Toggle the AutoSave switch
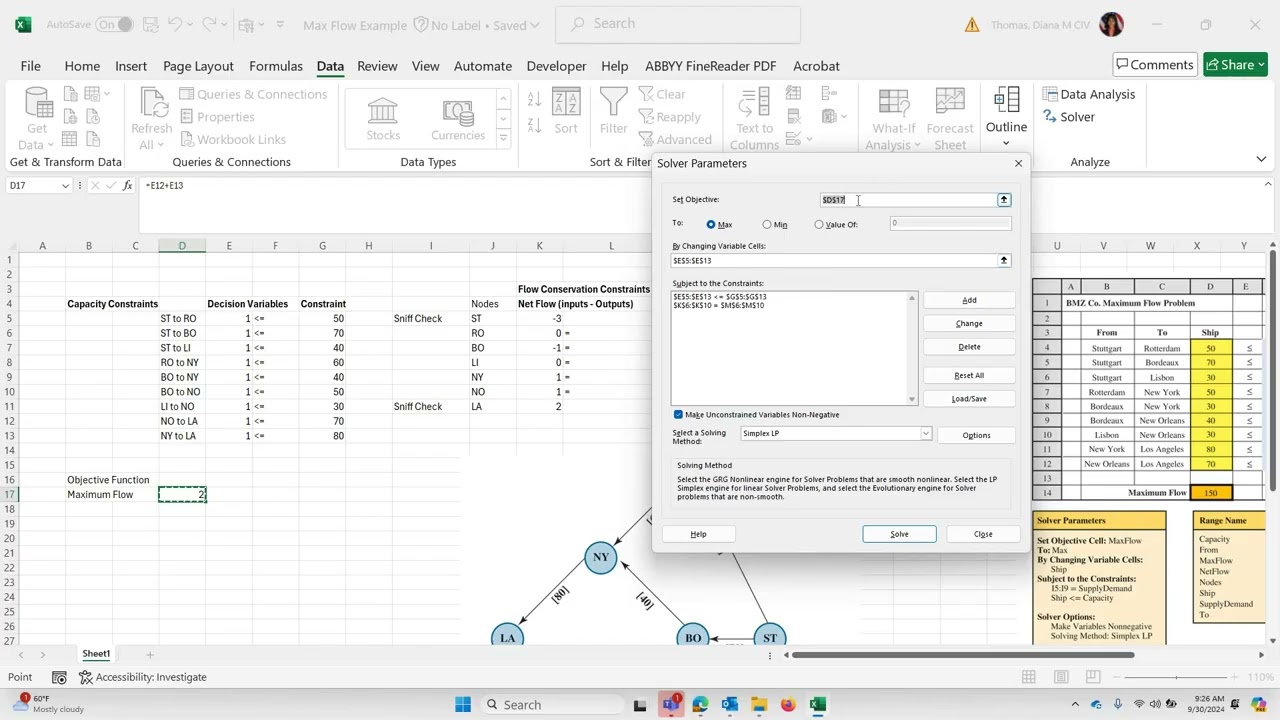This screenshot has width=1280, height=720. tap(114, 24)
